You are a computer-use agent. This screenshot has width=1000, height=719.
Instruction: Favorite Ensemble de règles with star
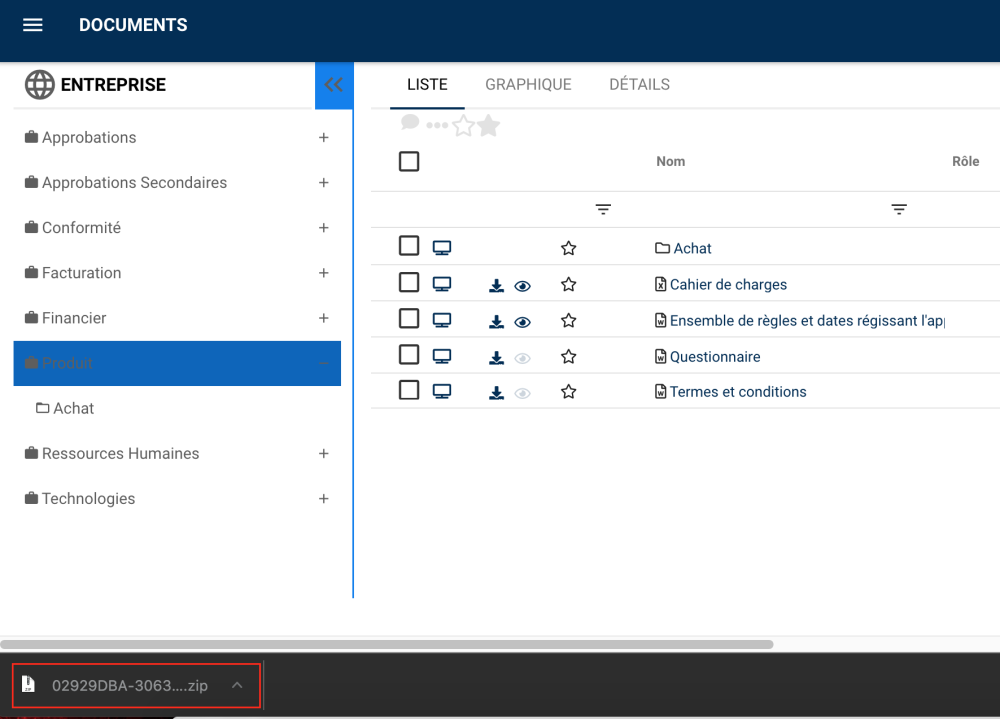pos(569,321)
